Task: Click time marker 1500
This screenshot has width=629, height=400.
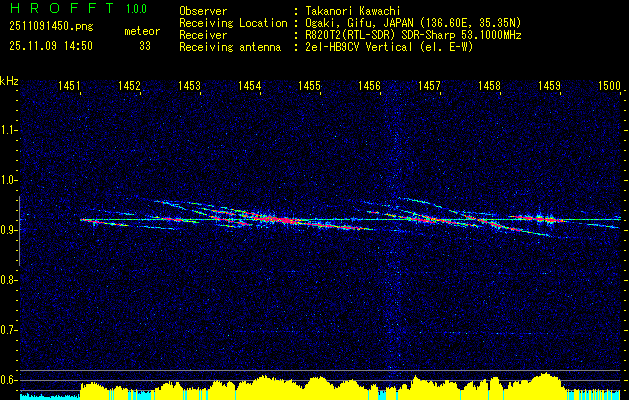Action: point(609,85)
